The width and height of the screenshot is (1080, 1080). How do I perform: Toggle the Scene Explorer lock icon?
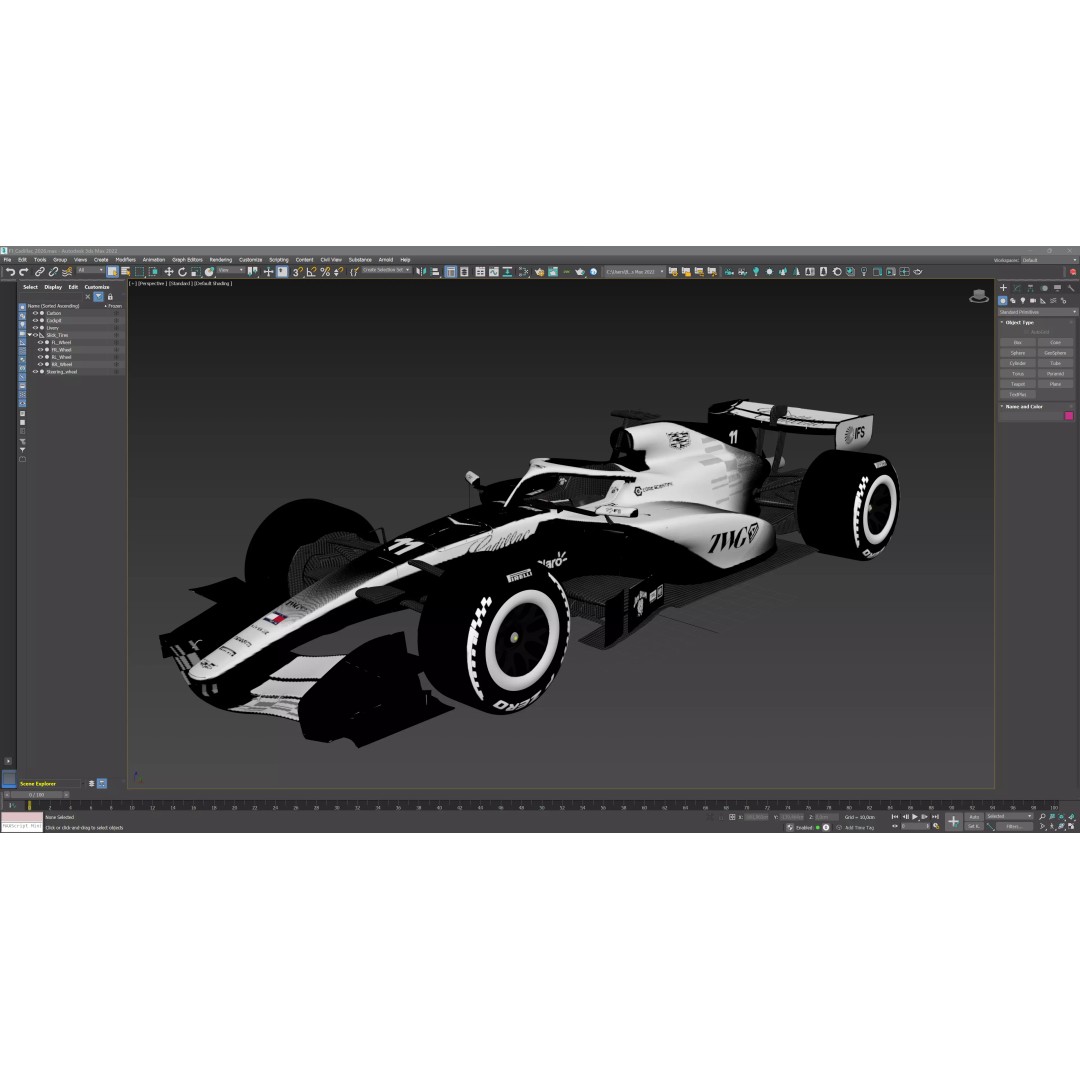(x=110, y=297)
